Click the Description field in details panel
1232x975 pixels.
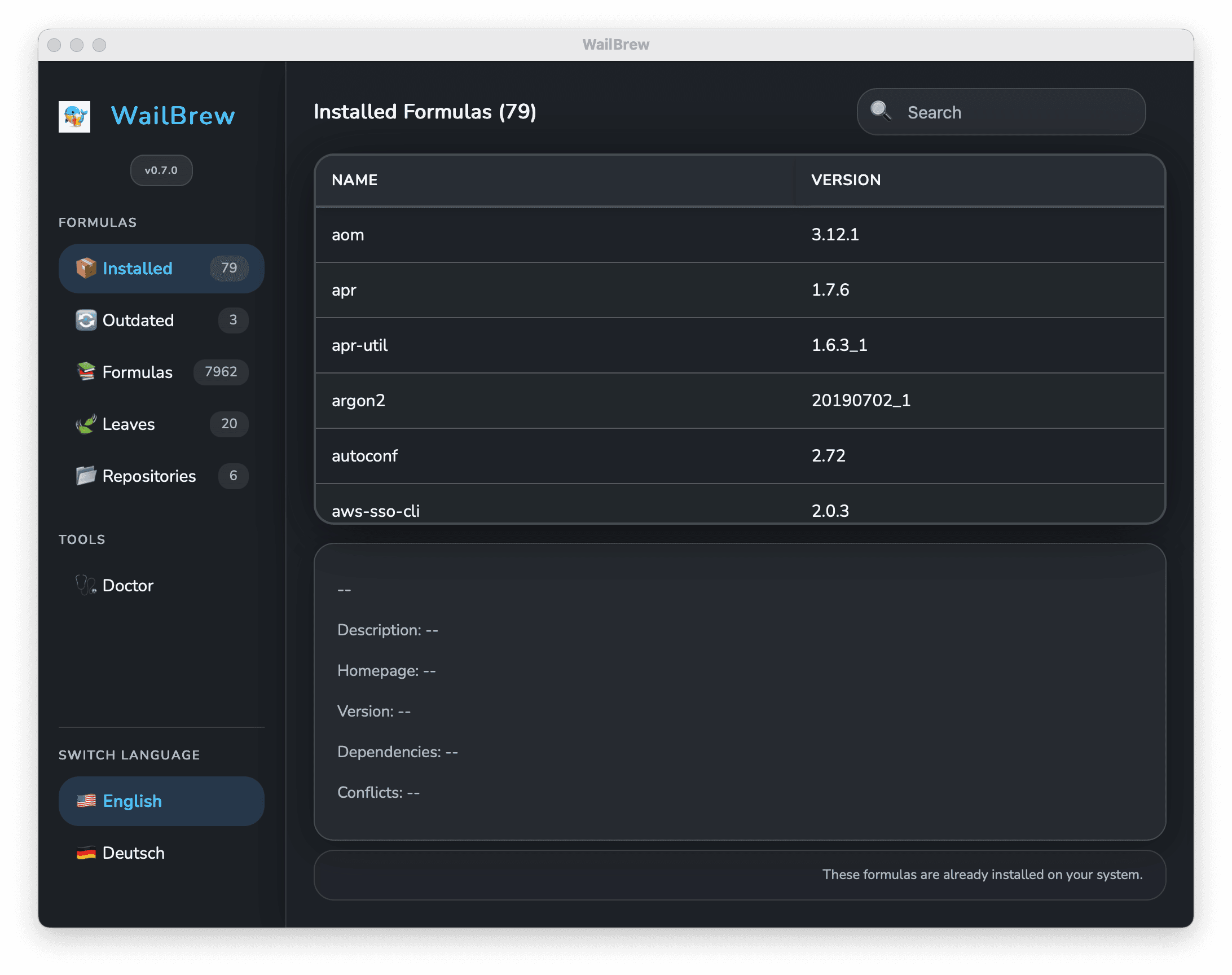tap(388, 630)
